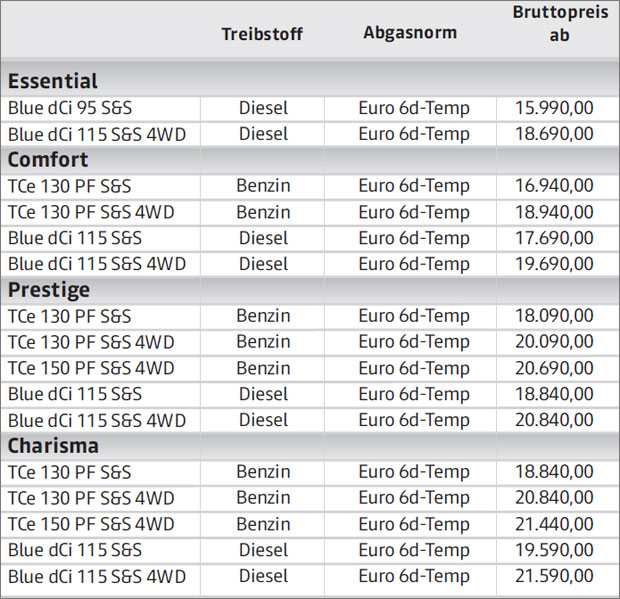Click the Abgasnorm column header
This screenshot has width=620, height=599.
[x=410, y=32]
